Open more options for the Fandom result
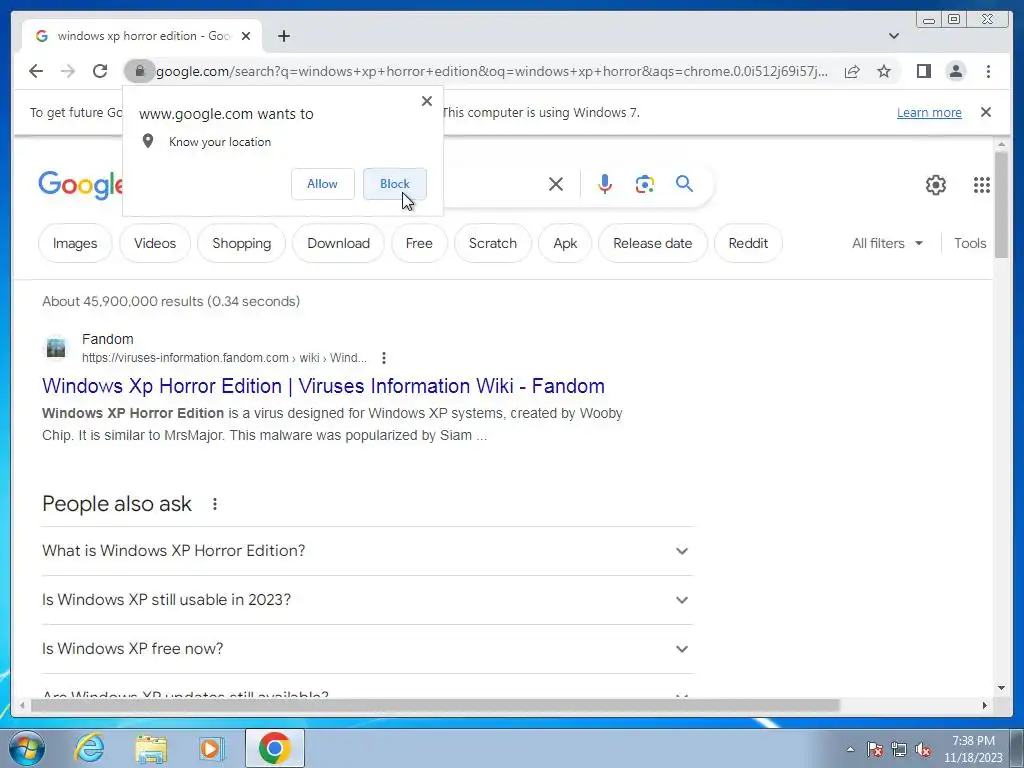This screenshot has width=1024, height=768. tap(384, 358)
